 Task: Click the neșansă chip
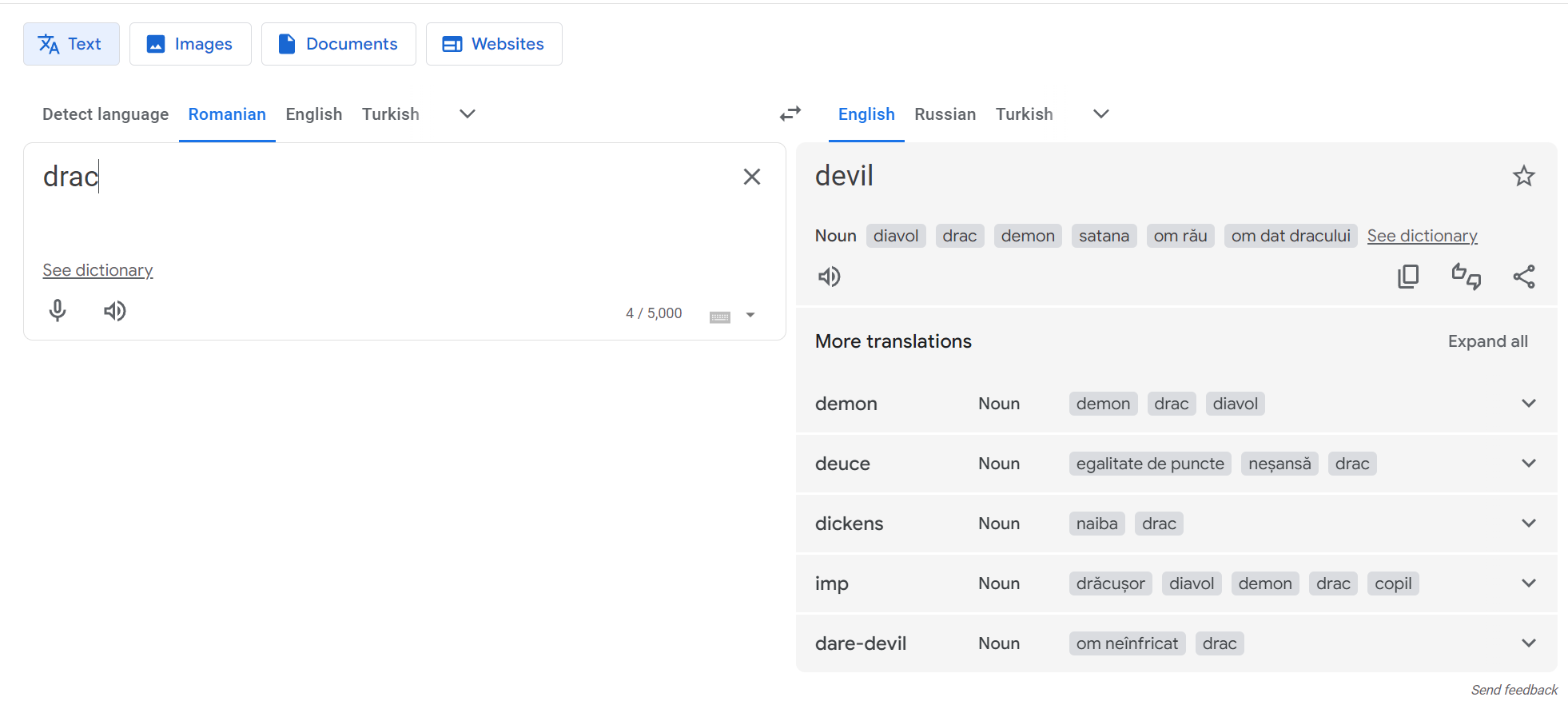tap(1279, 464)
